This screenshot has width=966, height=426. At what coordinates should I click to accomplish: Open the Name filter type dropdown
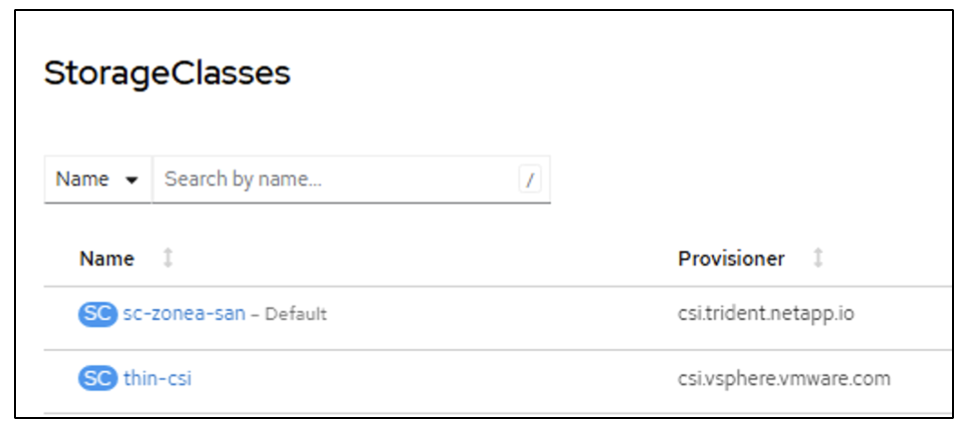click(98, 180)
